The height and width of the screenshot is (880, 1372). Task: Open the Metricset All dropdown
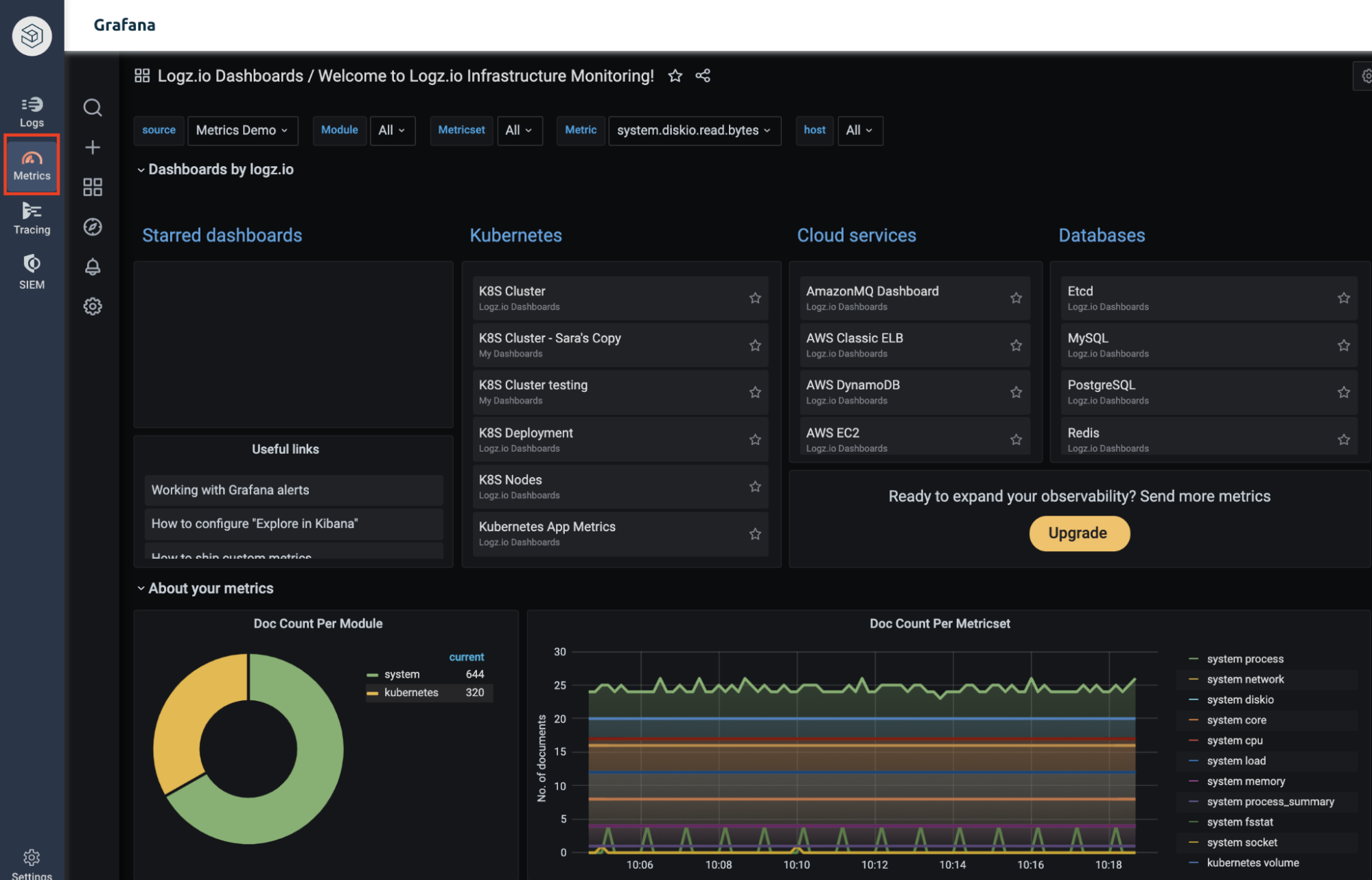pyautogui.click(x=519, y=130)
